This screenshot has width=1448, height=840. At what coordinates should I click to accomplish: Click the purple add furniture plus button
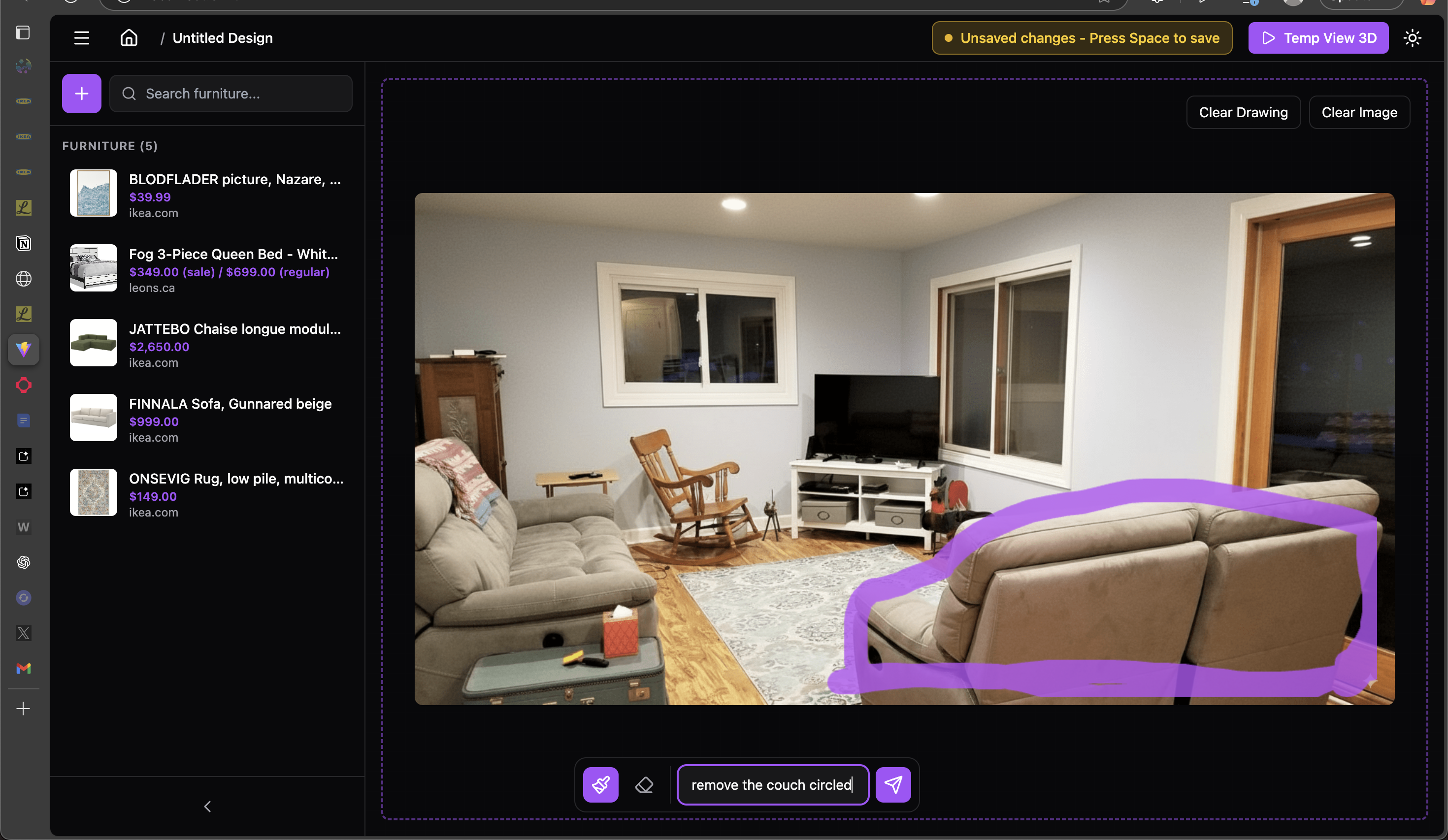pyautogui.click(x=82, y=94)
